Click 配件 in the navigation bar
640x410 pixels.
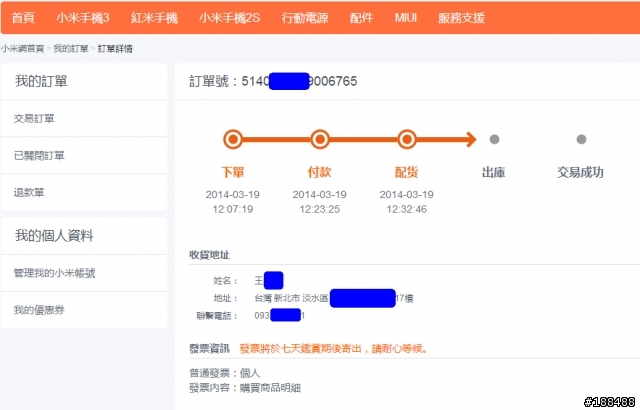[361, 18]
